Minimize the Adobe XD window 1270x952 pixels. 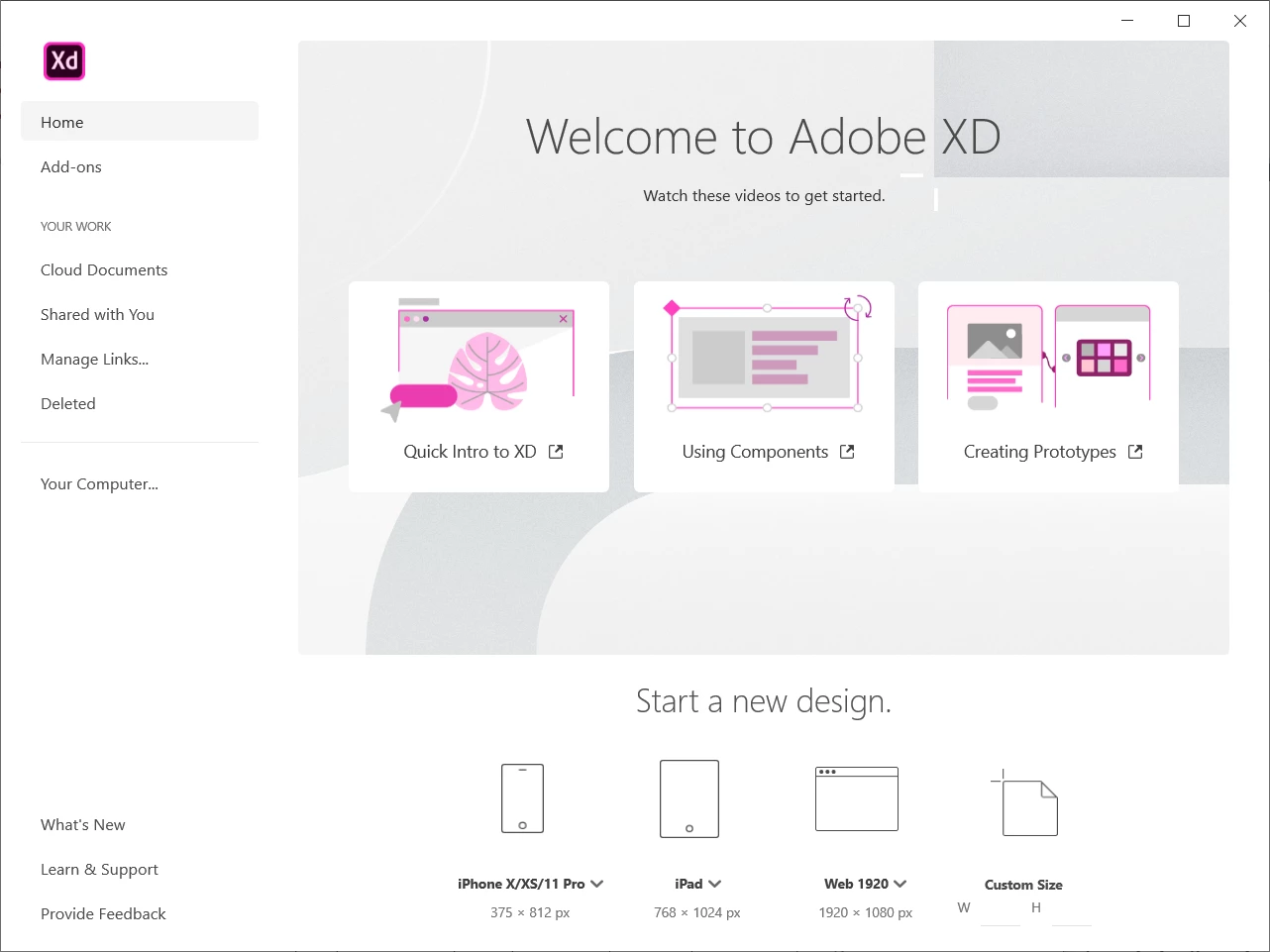tap(1127, 21)
